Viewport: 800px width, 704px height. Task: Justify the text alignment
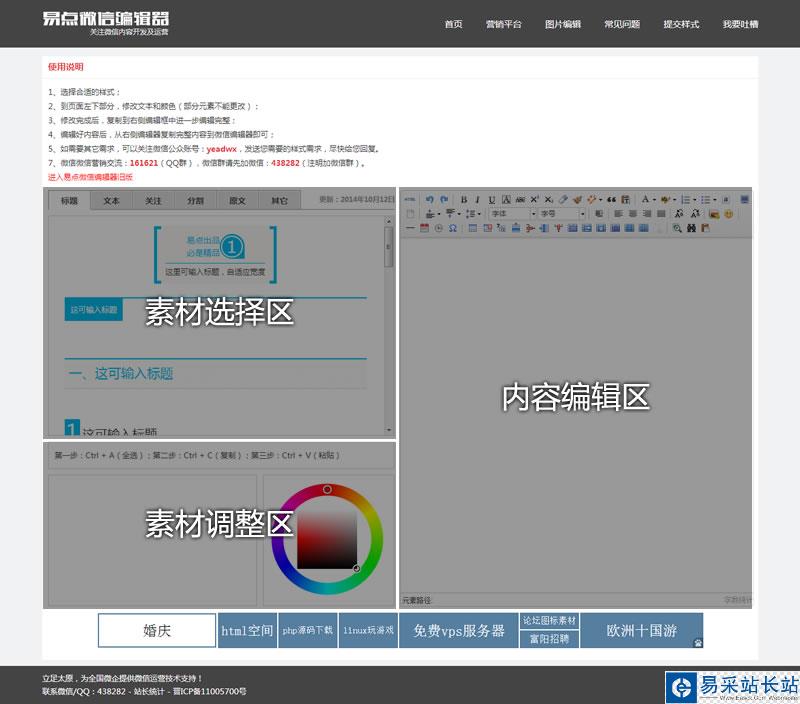661,214
